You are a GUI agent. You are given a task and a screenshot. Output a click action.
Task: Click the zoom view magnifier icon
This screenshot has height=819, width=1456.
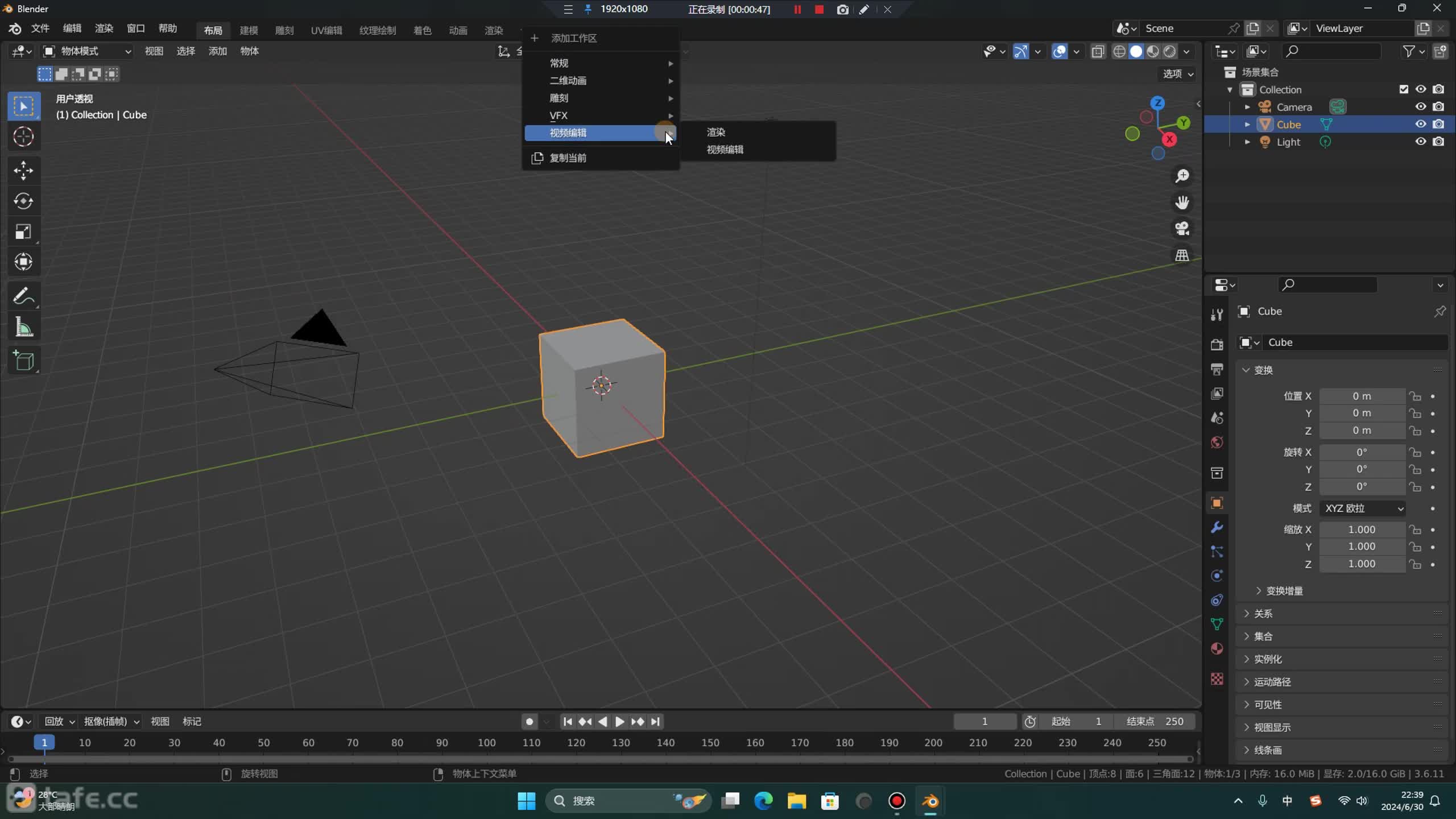click(1182, 176)
